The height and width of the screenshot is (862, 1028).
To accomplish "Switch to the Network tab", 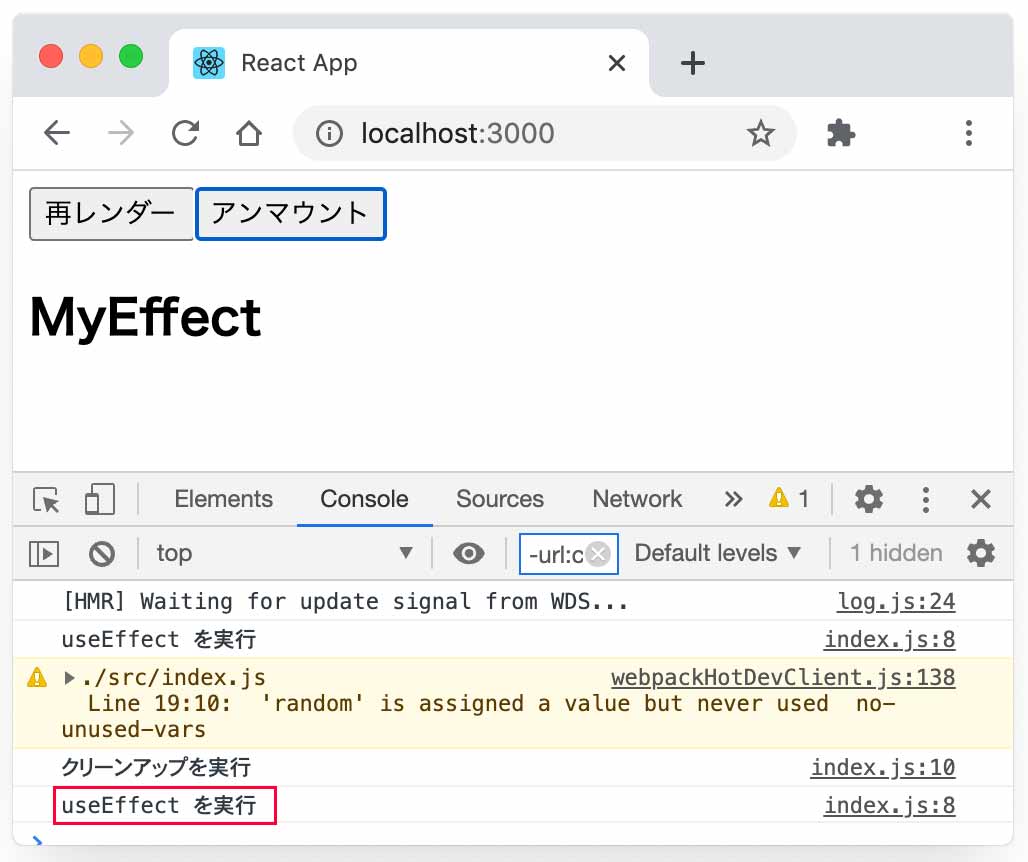I will point(637,499).
